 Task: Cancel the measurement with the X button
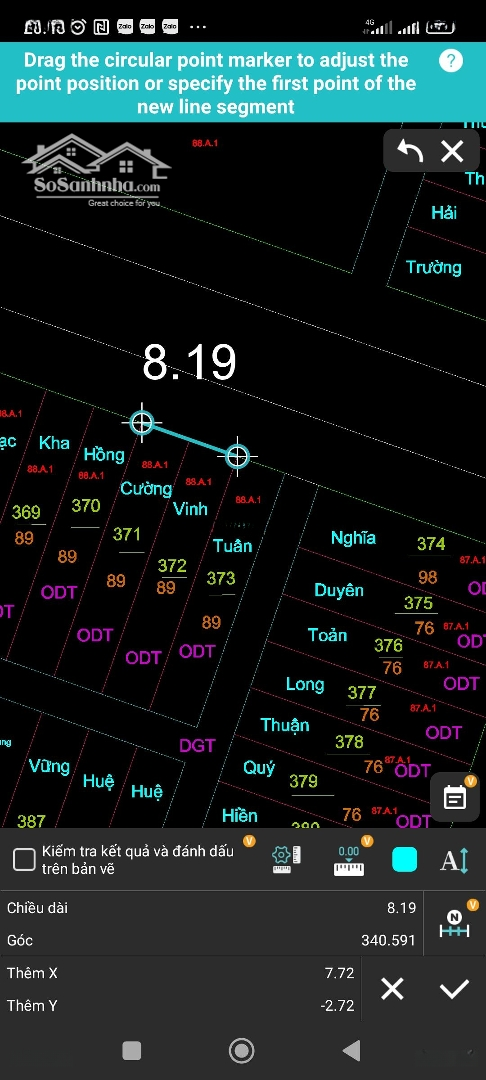tap(392, 989)
